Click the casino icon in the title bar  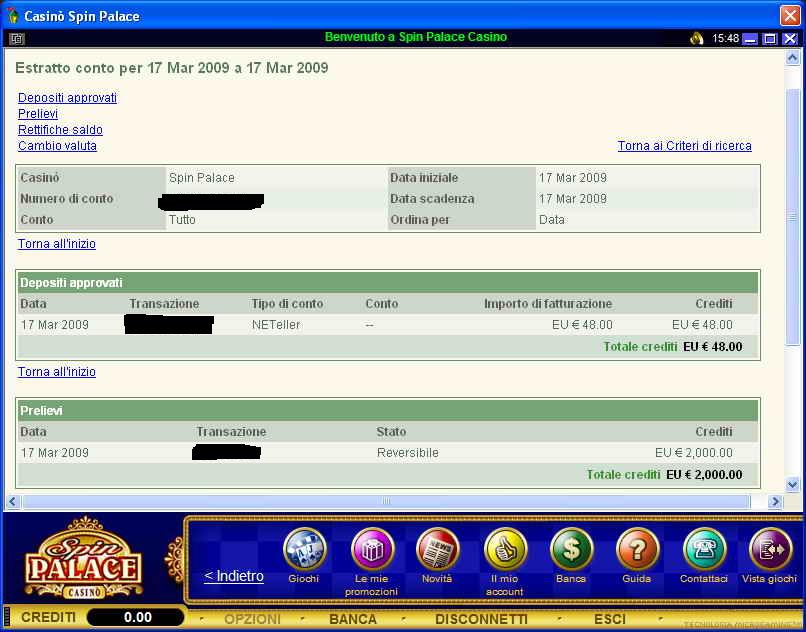click(13, 16)
